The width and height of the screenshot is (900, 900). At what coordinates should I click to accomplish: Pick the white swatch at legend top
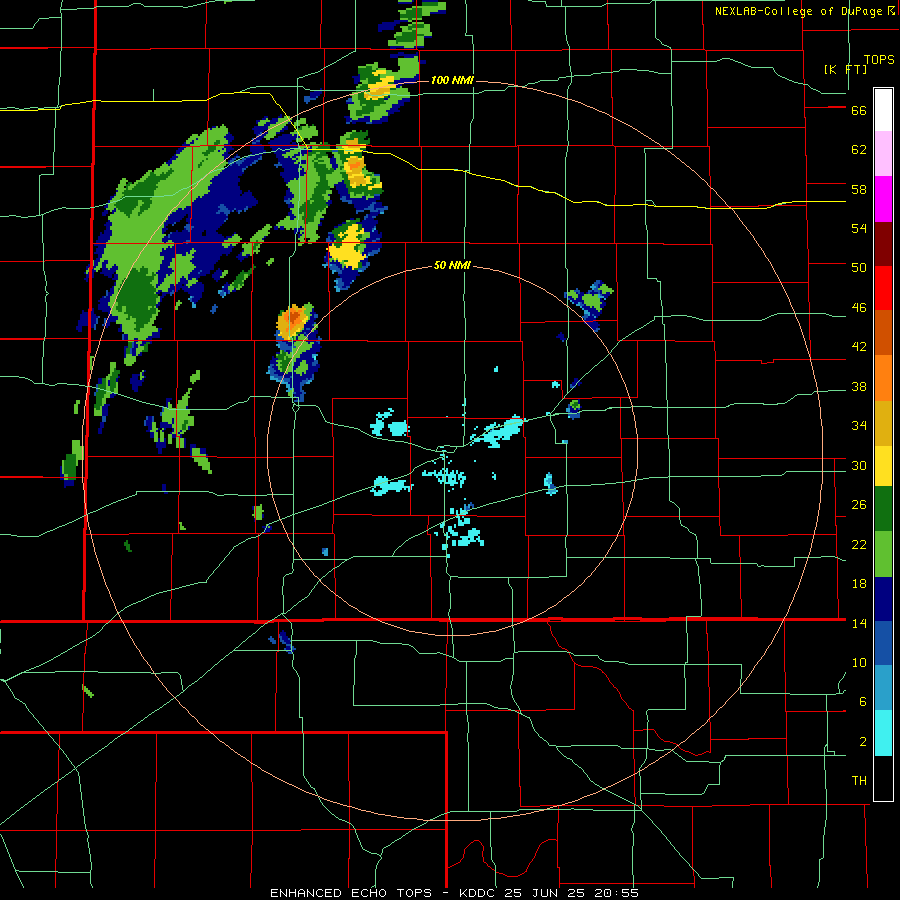pyautogui.click(x=883, y=110)
